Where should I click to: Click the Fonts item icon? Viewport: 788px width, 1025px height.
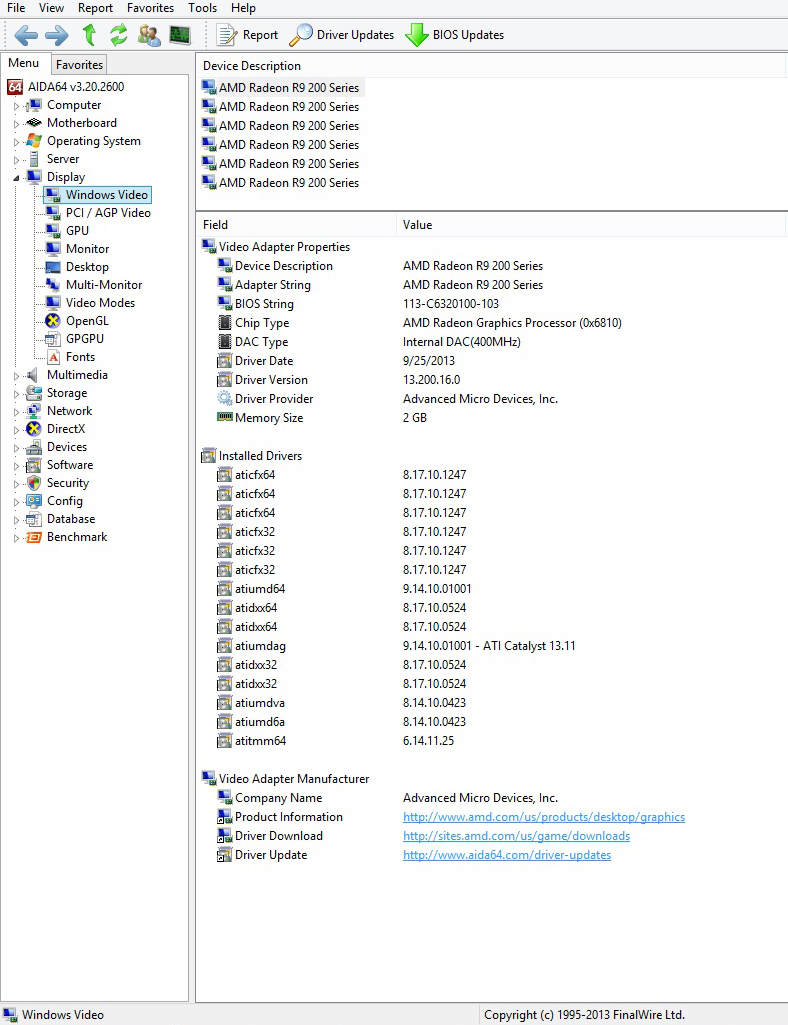point(53,357)
